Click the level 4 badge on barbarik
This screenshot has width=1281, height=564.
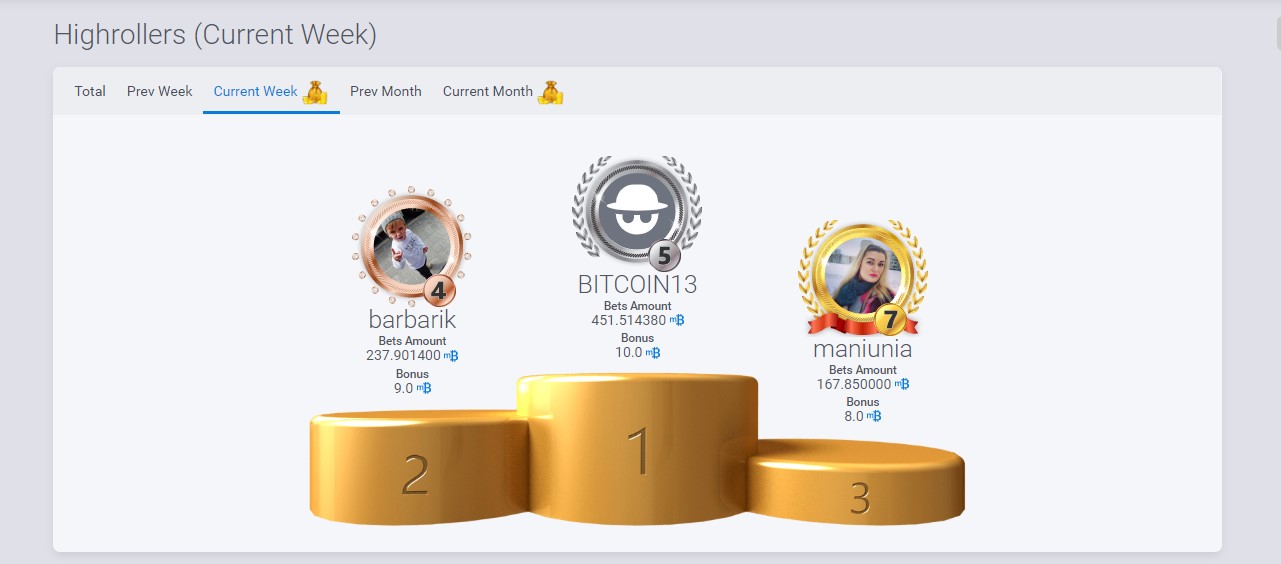pos(440,290)
